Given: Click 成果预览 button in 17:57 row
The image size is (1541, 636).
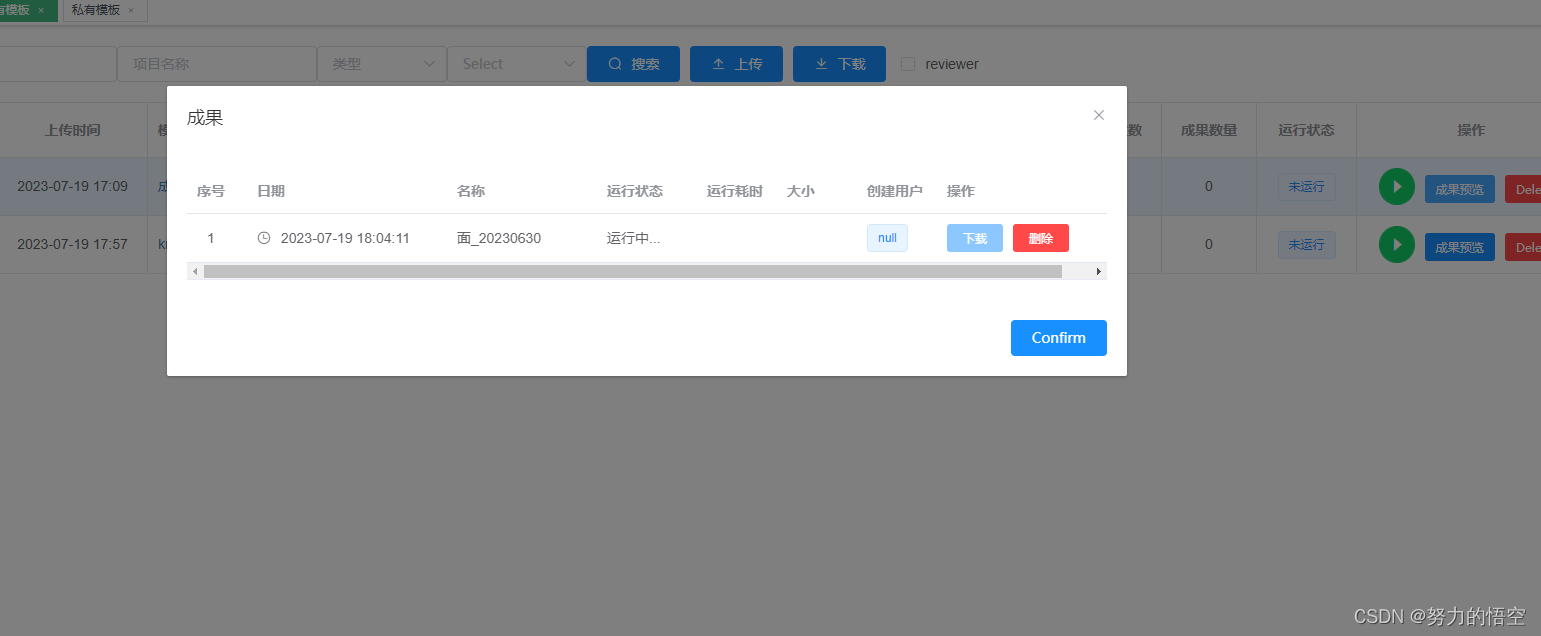Looking at the screenshot, I should tap(1460, 247).
